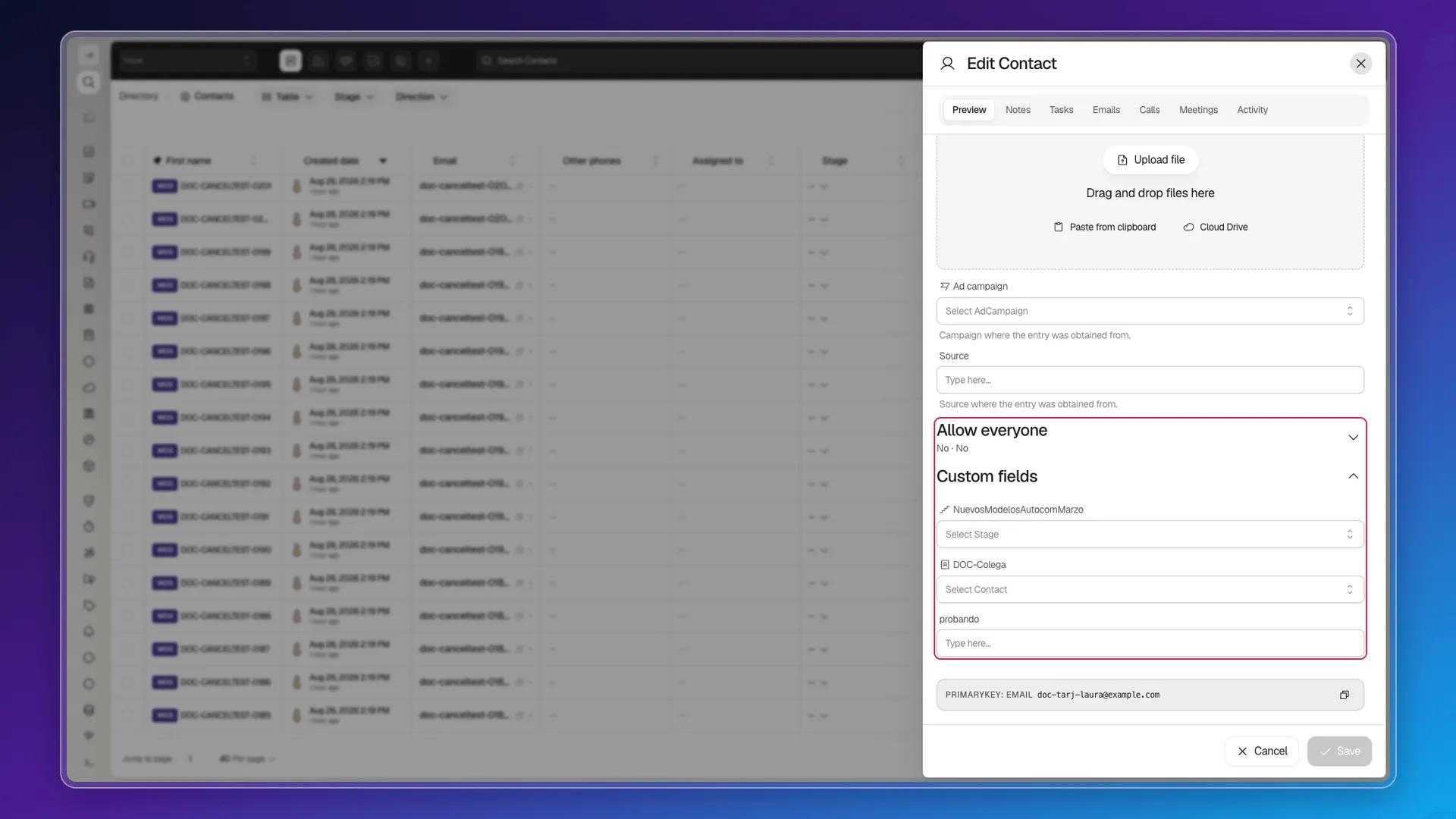Copy the primary key email

pos(1344,695)
